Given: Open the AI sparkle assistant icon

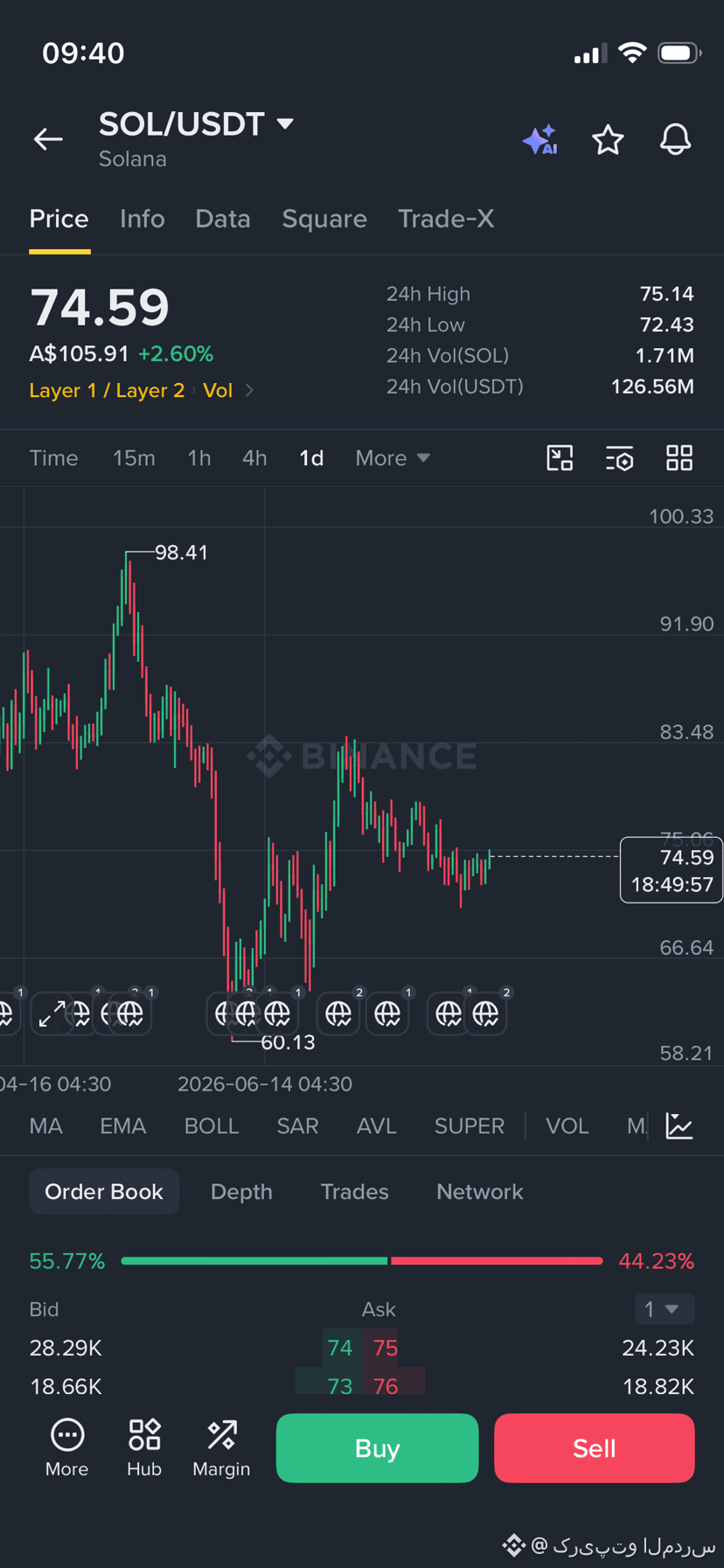Looking at the screenshot, I should tap(540, 140).
